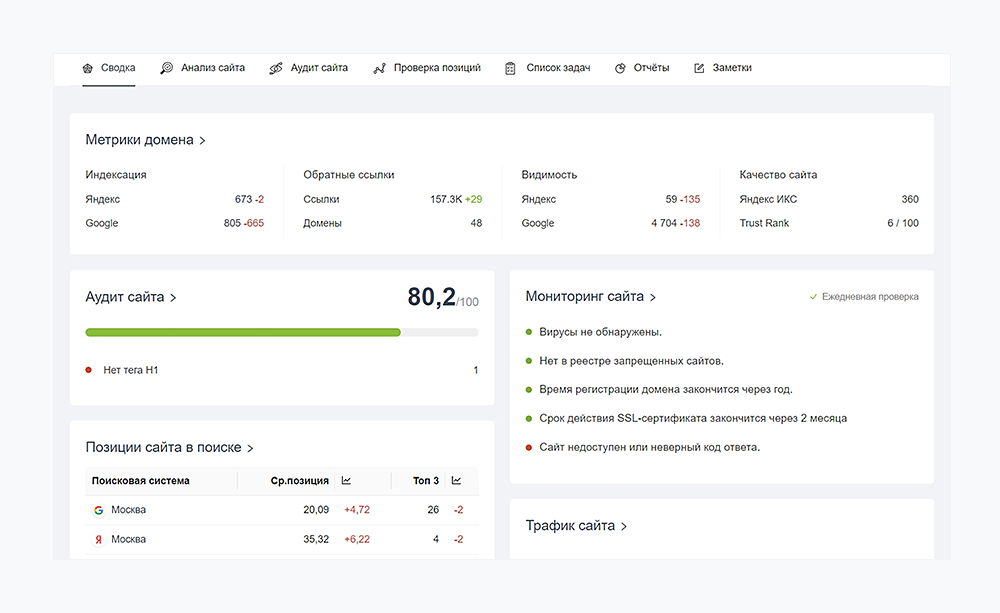Click the green audit score progress bar
Screen dimensions: 1000x613
click(243, 332)
